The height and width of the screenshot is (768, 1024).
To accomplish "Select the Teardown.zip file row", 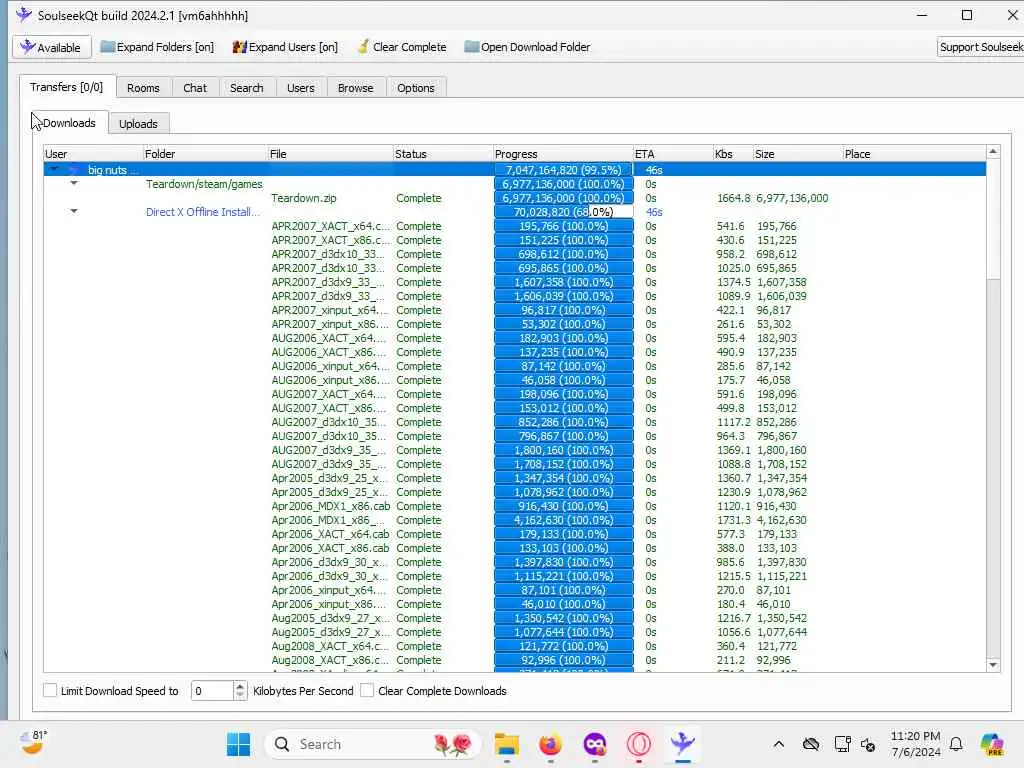I will point(515,198).
